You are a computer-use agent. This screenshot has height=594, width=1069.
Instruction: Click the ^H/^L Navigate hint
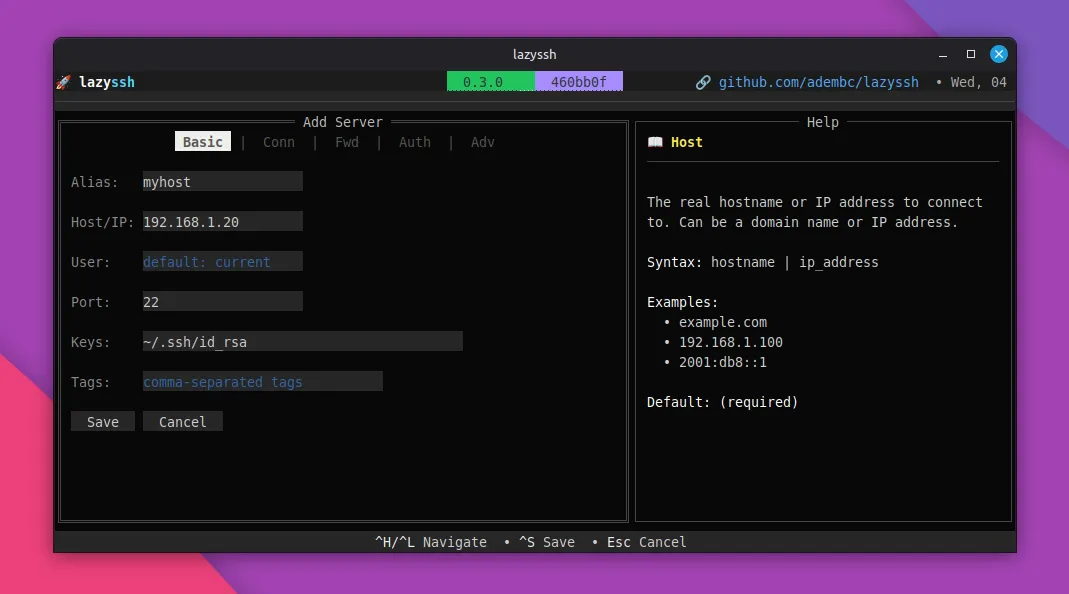coord(431,542)
